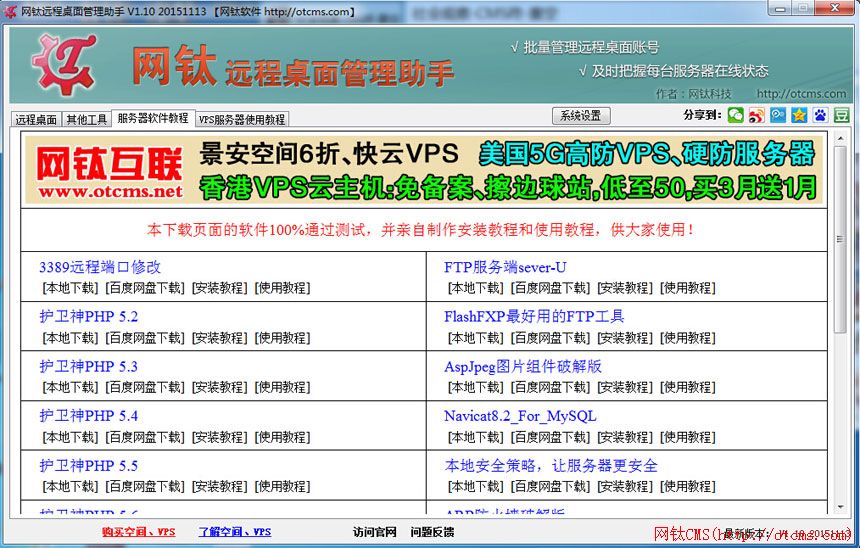This screenshot has height=548, width=860.
Task: Click 本地下载 for FTP服务端sever-U
Action: coord(476,288)
